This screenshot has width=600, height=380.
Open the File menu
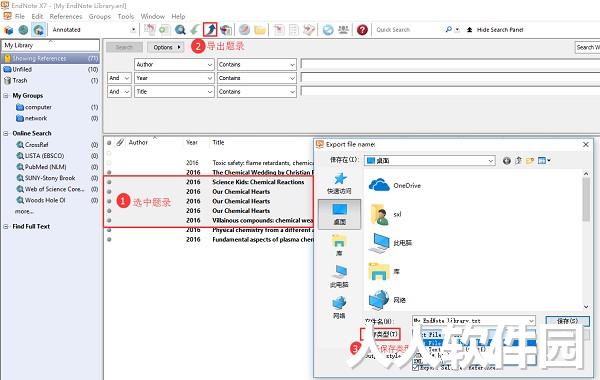point(20,16)
